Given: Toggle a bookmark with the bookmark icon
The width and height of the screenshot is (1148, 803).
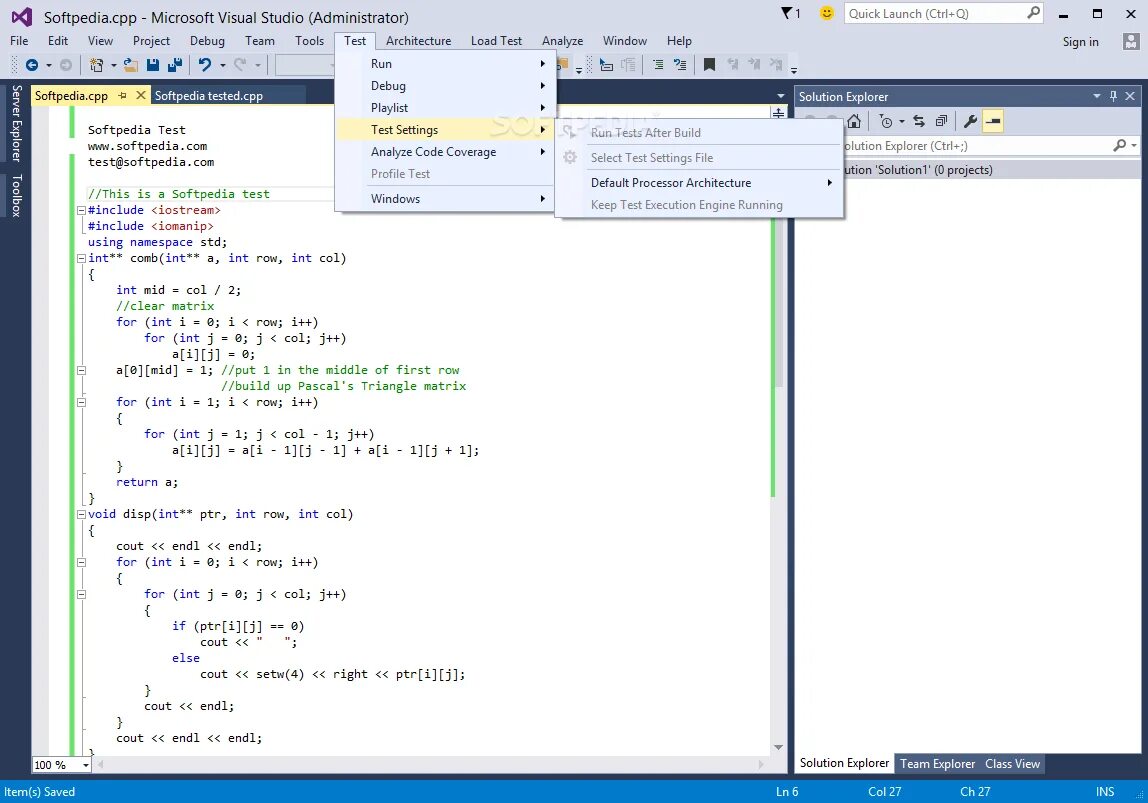Looking at the screenshot, I should [709, 65].
